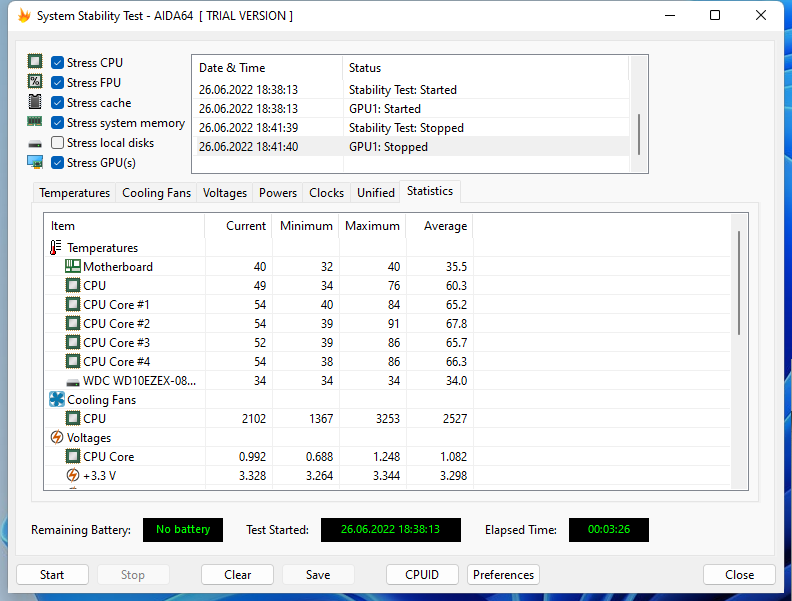The height and width of the screenshot is (601, 792).
Task: Enable the Stress local disks checkbox
Action: (x=58, y=143)
